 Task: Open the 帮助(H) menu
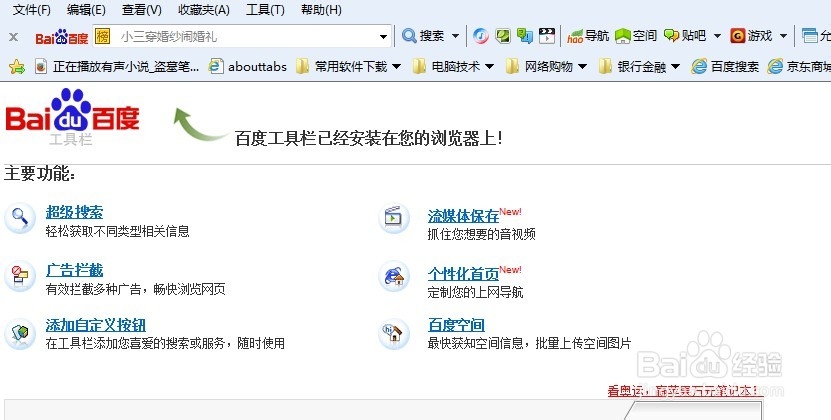coord(321,10)
